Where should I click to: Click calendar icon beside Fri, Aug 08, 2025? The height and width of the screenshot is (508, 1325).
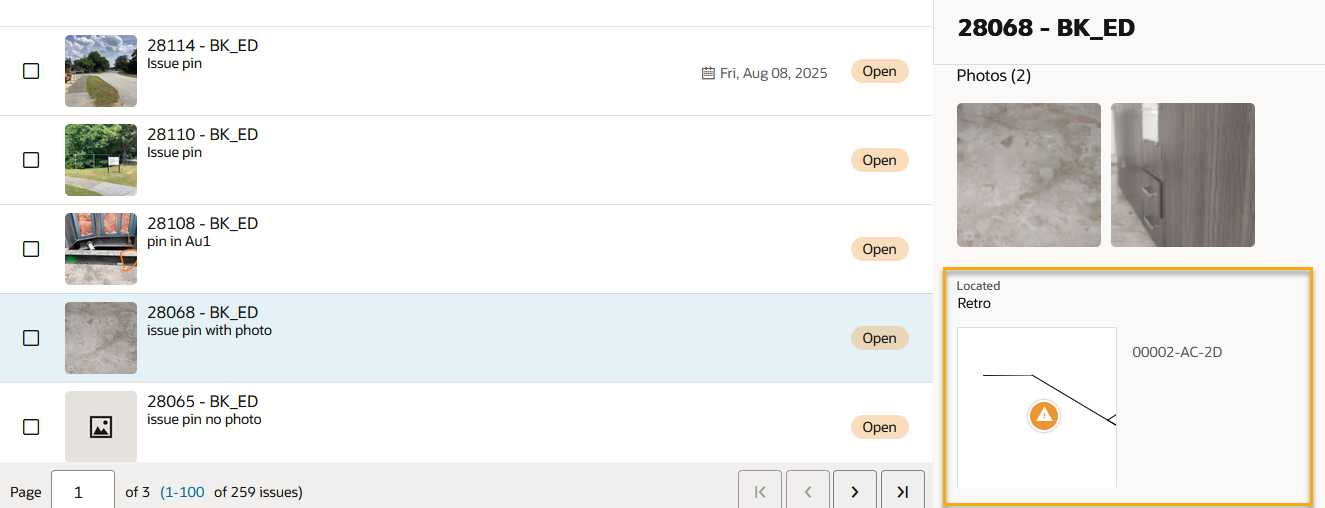point(708,73)
